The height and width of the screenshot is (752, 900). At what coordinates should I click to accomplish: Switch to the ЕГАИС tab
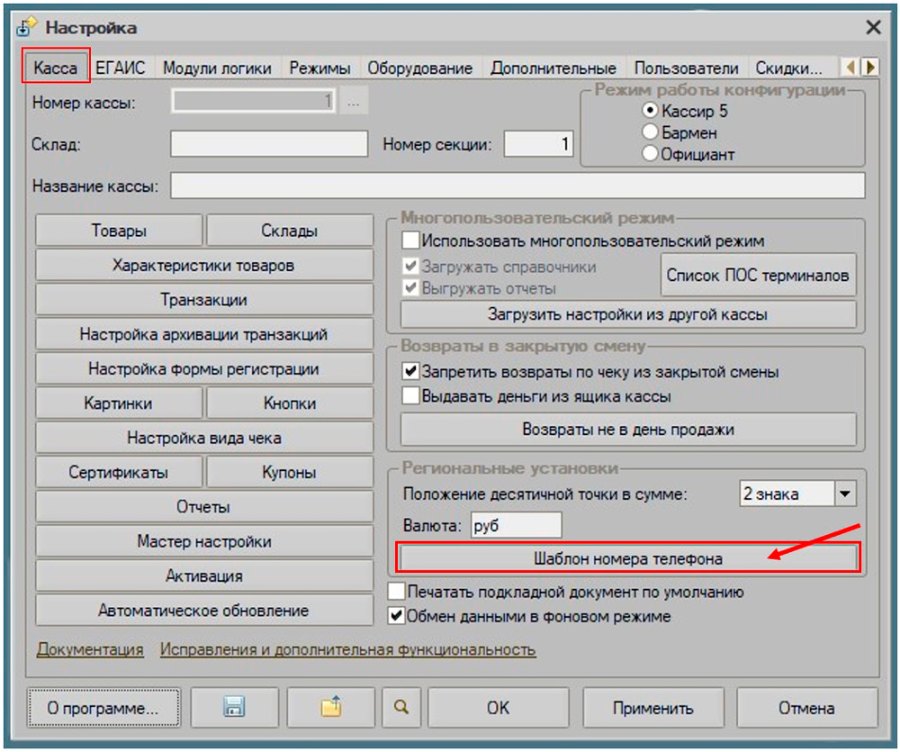120,68
